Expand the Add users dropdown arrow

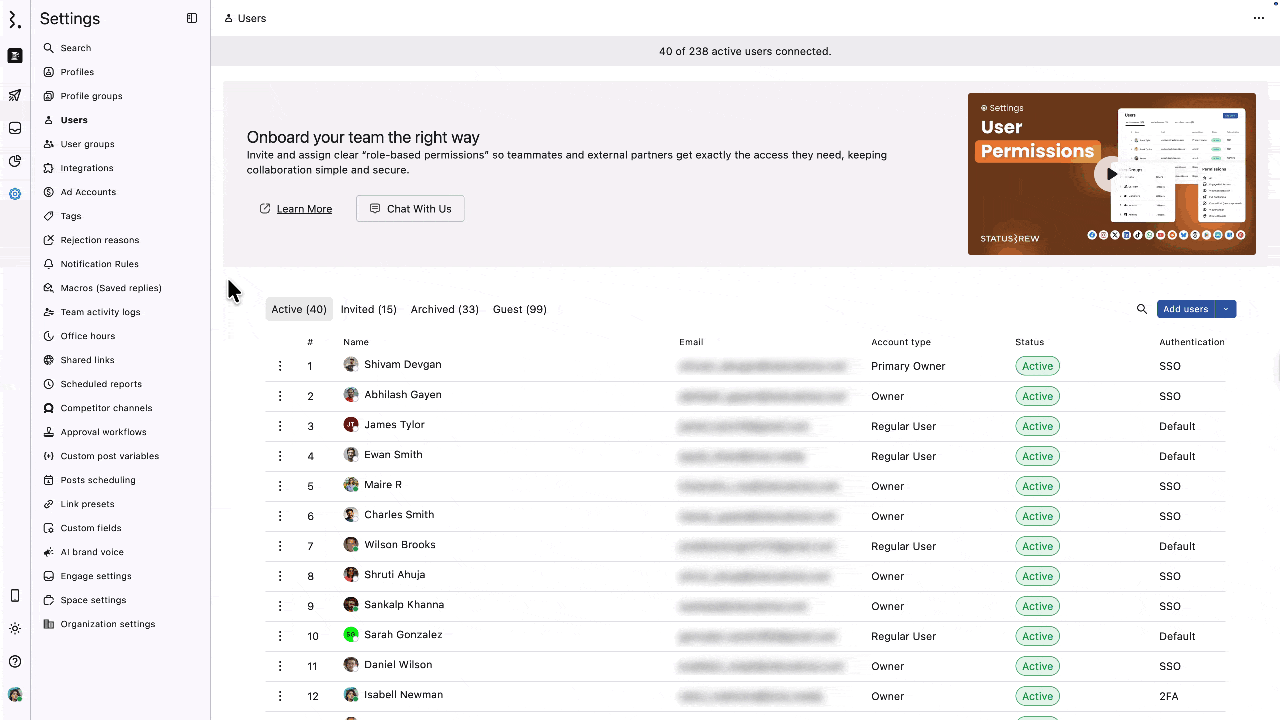(x=1226, y=309)
